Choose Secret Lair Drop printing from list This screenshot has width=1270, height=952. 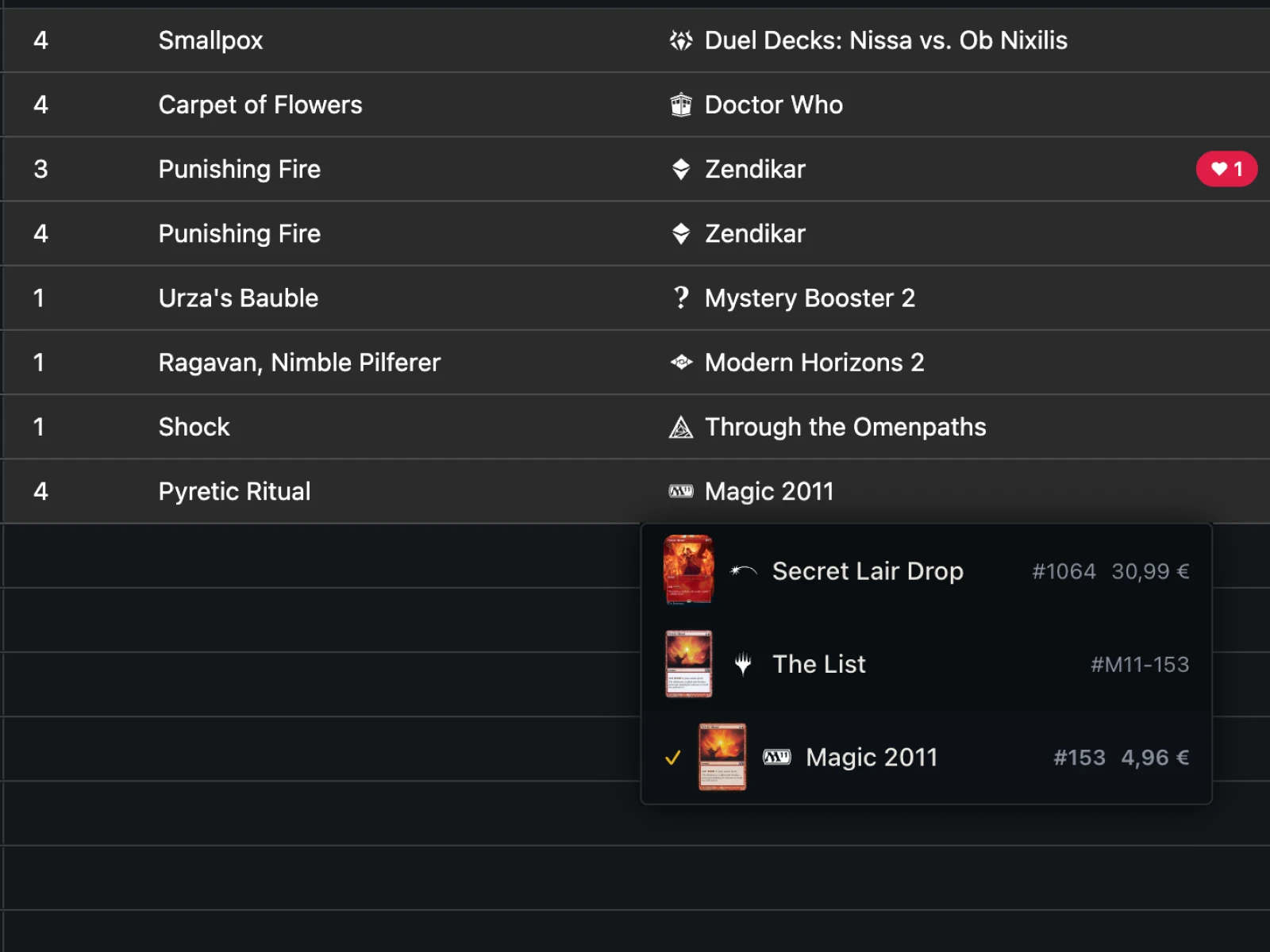click(868, 571)
